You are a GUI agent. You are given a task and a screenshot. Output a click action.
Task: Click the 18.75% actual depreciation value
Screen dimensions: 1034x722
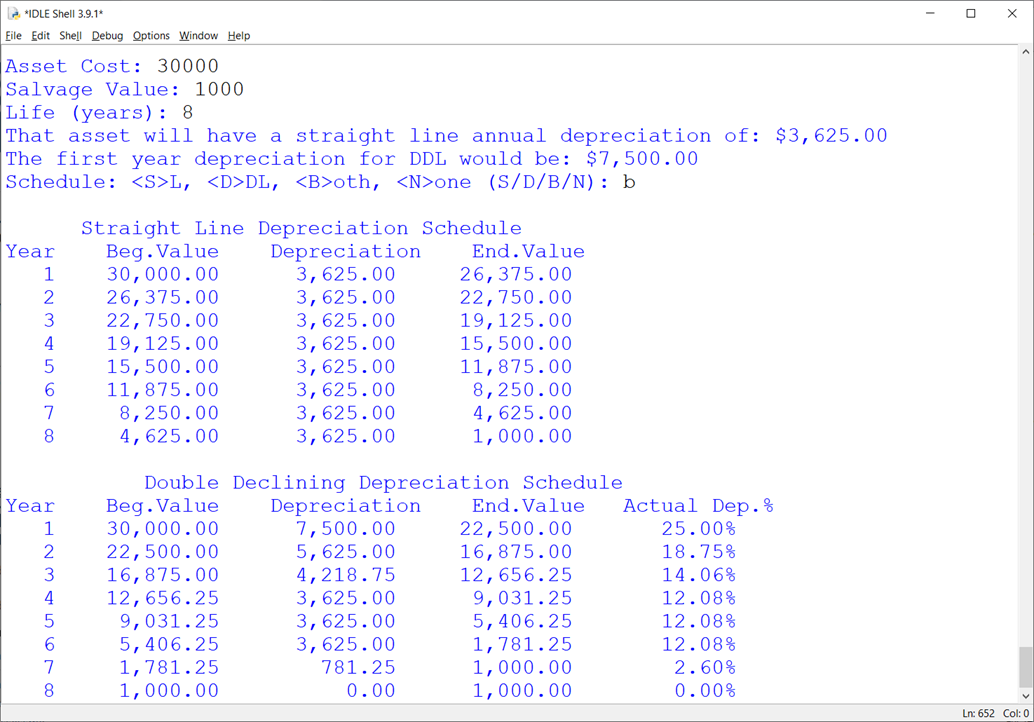698,552
